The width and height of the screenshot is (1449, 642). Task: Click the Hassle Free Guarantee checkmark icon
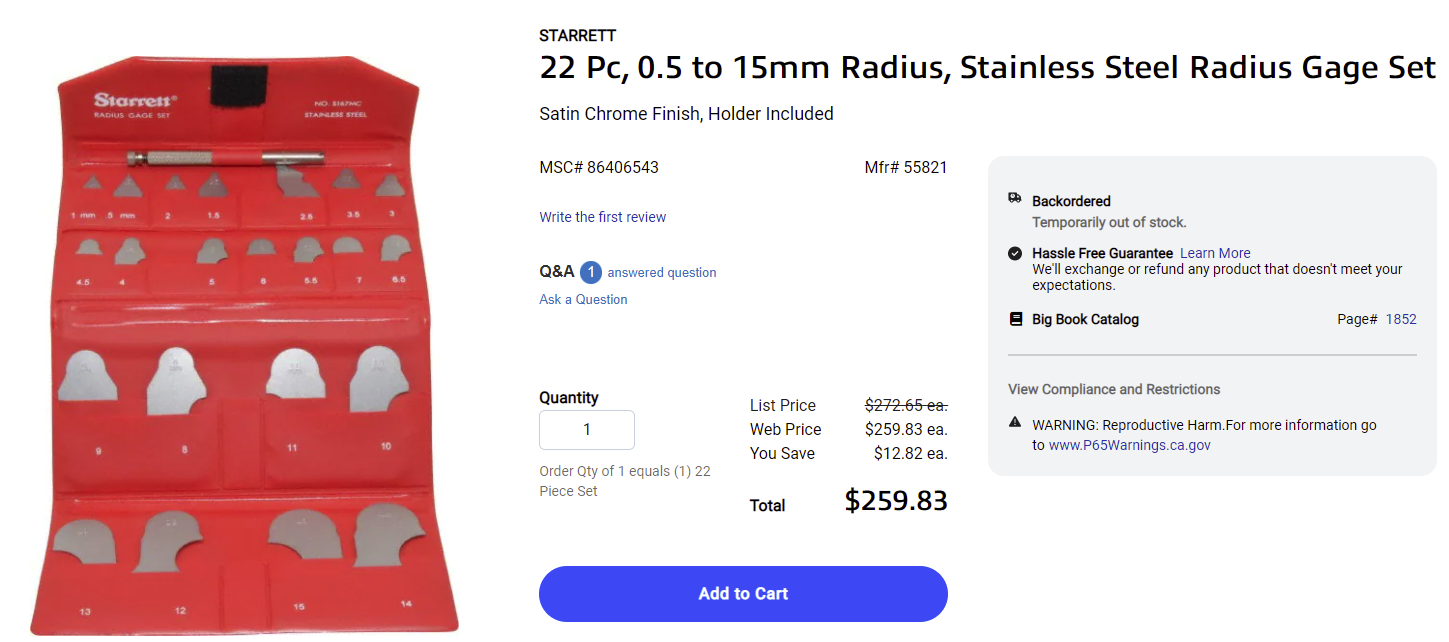pyautogui.click(x=1015, y=253)
